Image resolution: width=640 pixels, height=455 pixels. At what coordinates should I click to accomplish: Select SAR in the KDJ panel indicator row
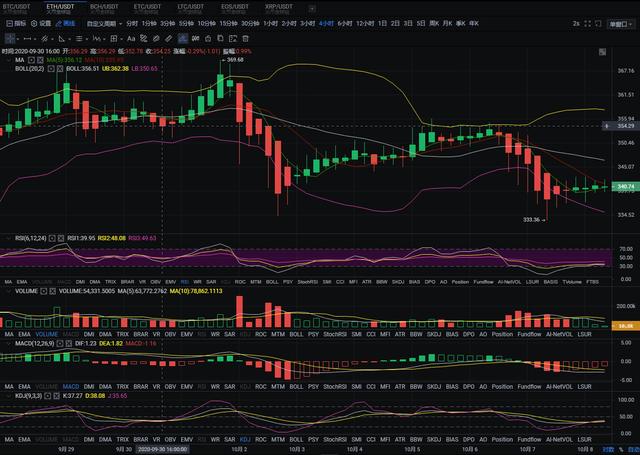(x=230, y=439)
